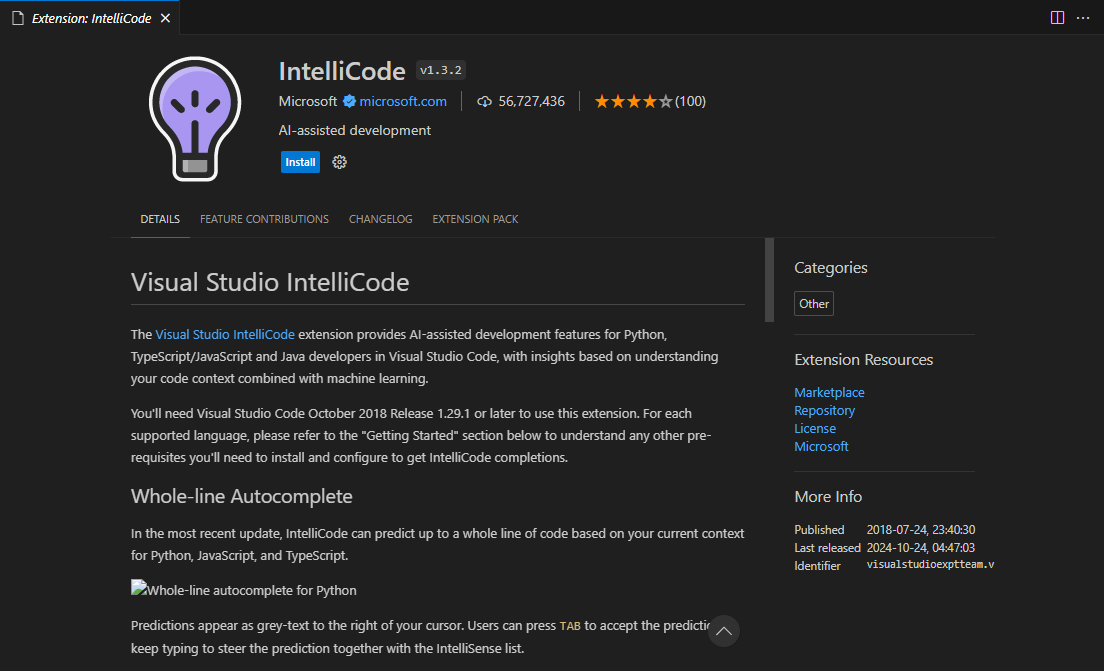
Task: Open the Changelog tab
Action: click(x=380, y=219)
